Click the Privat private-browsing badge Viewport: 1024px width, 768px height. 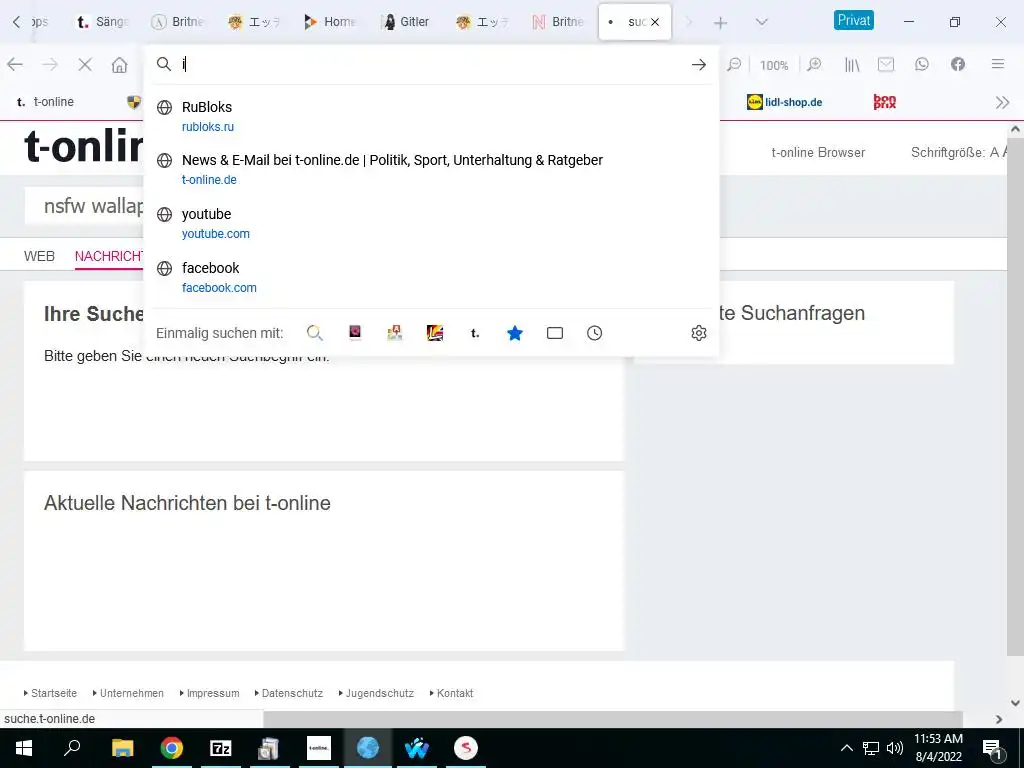click(854, 20)
